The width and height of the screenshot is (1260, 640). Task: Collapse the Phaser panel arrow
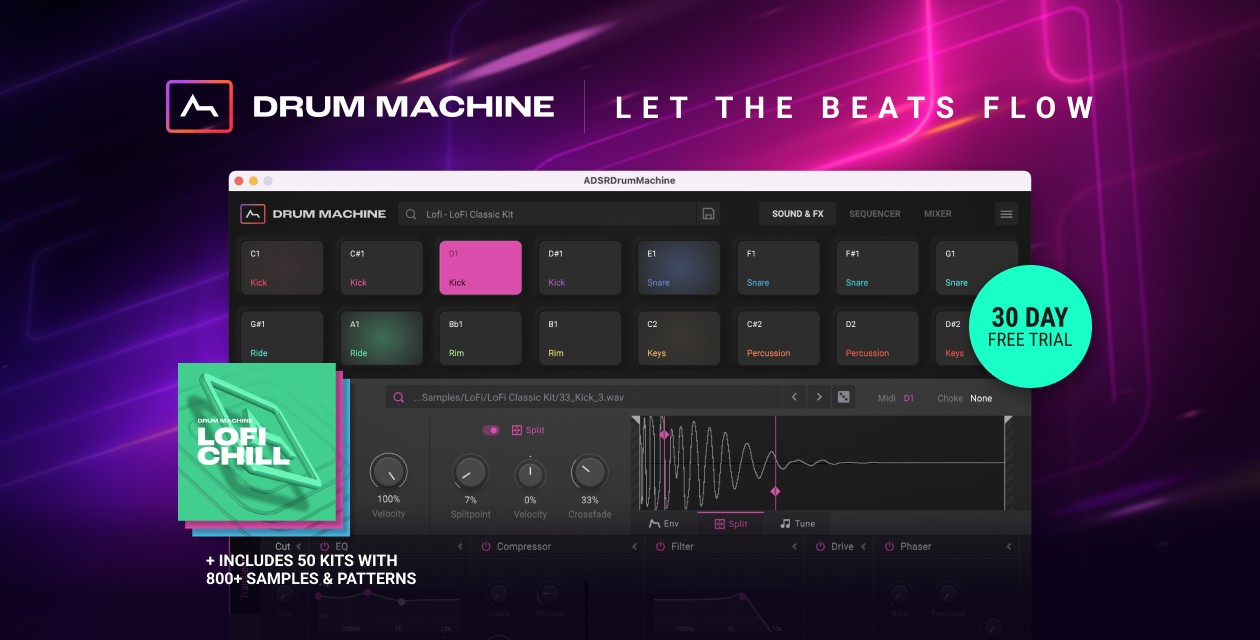click(1009, 547)
